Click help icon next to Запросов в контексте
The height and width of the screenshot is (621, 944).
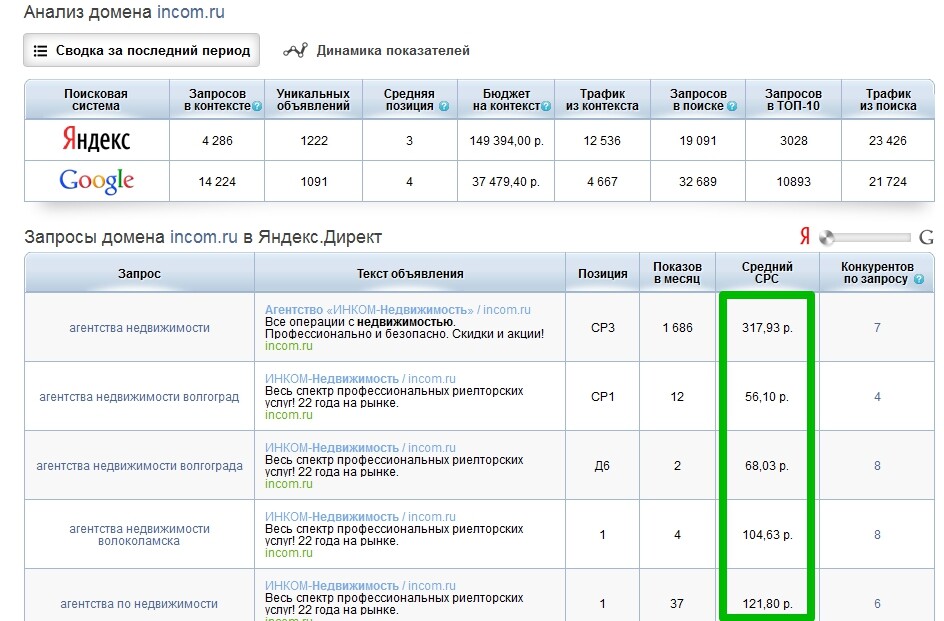tap(257, 107)
